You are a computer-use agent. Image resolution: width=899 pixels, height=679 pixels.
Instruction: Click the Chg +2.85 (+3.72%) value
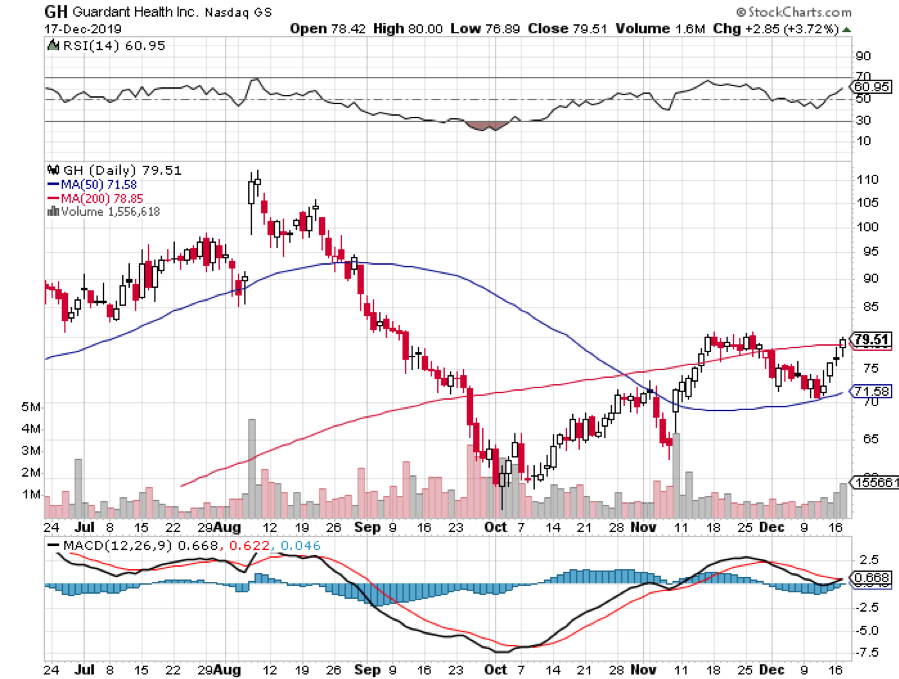(776, 29)
